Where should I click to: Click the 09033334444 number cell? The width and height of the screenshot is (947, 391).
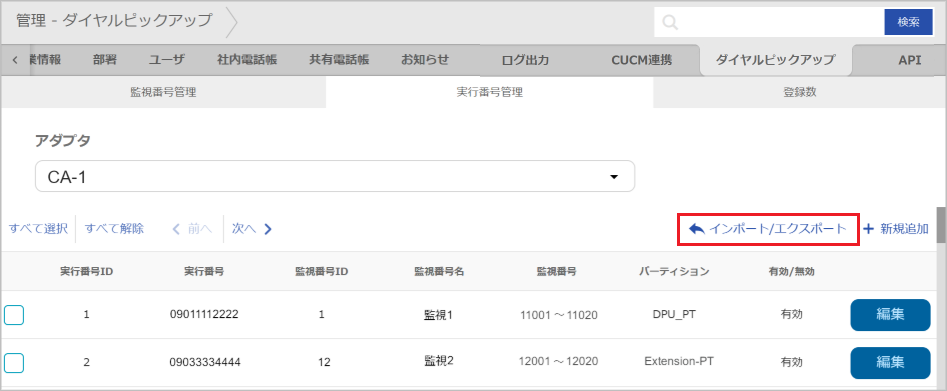pyautogui.click(x=205, y=363)
